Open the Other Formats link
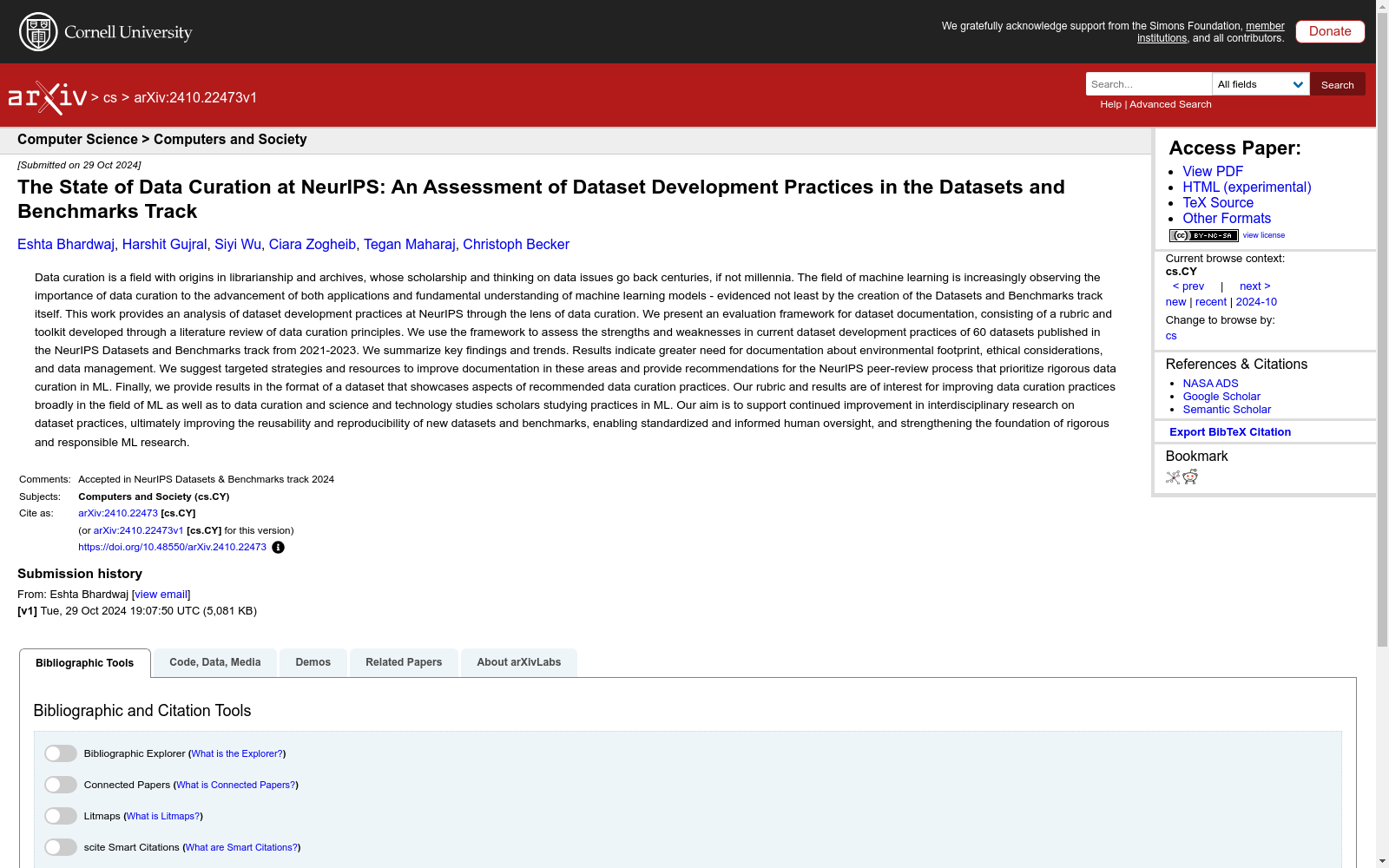Screen dimensions: 1389x868 (1227, 219)
